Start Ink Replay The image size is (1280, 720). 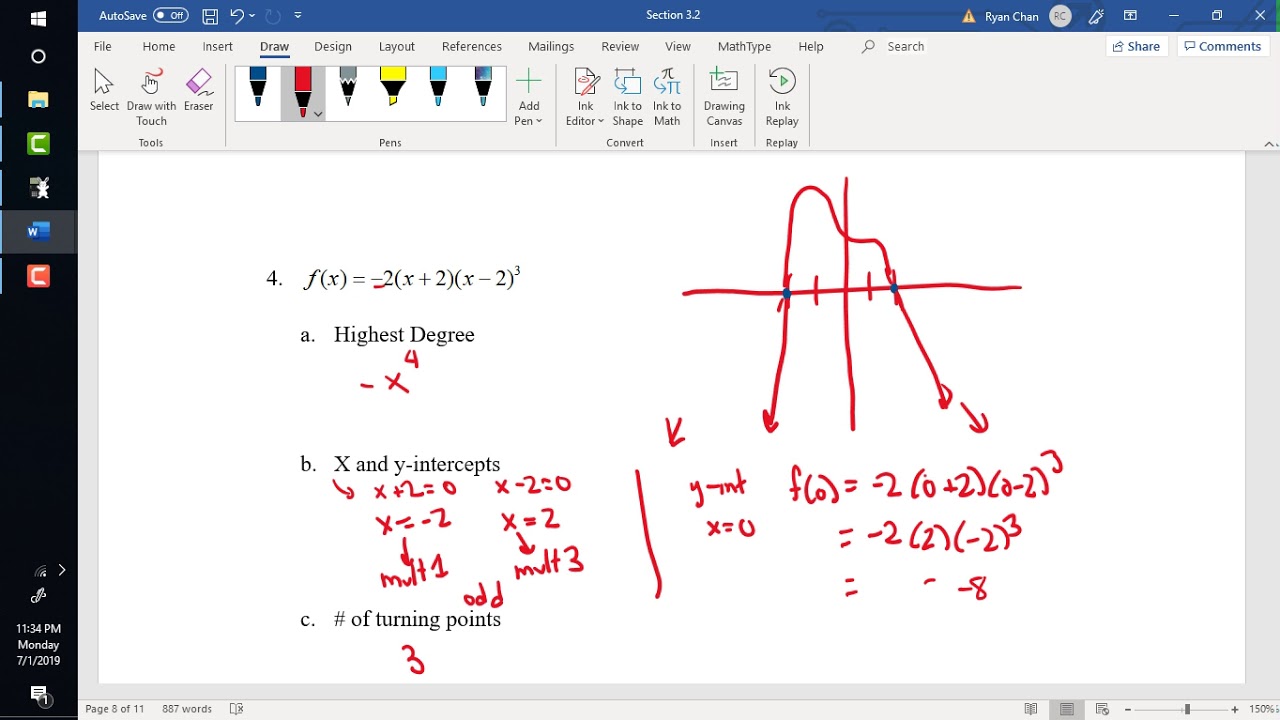pyautogui.click(x=782, y=97)
